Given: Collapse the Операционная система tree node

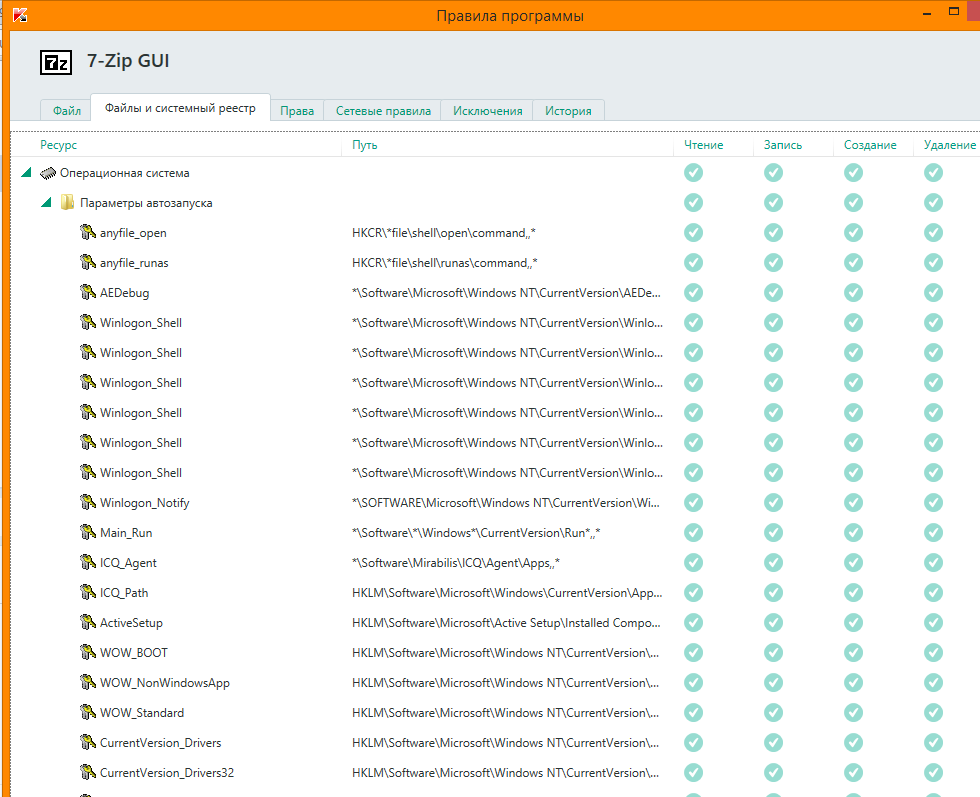Looking at the screenshot, I should [26, 172].
